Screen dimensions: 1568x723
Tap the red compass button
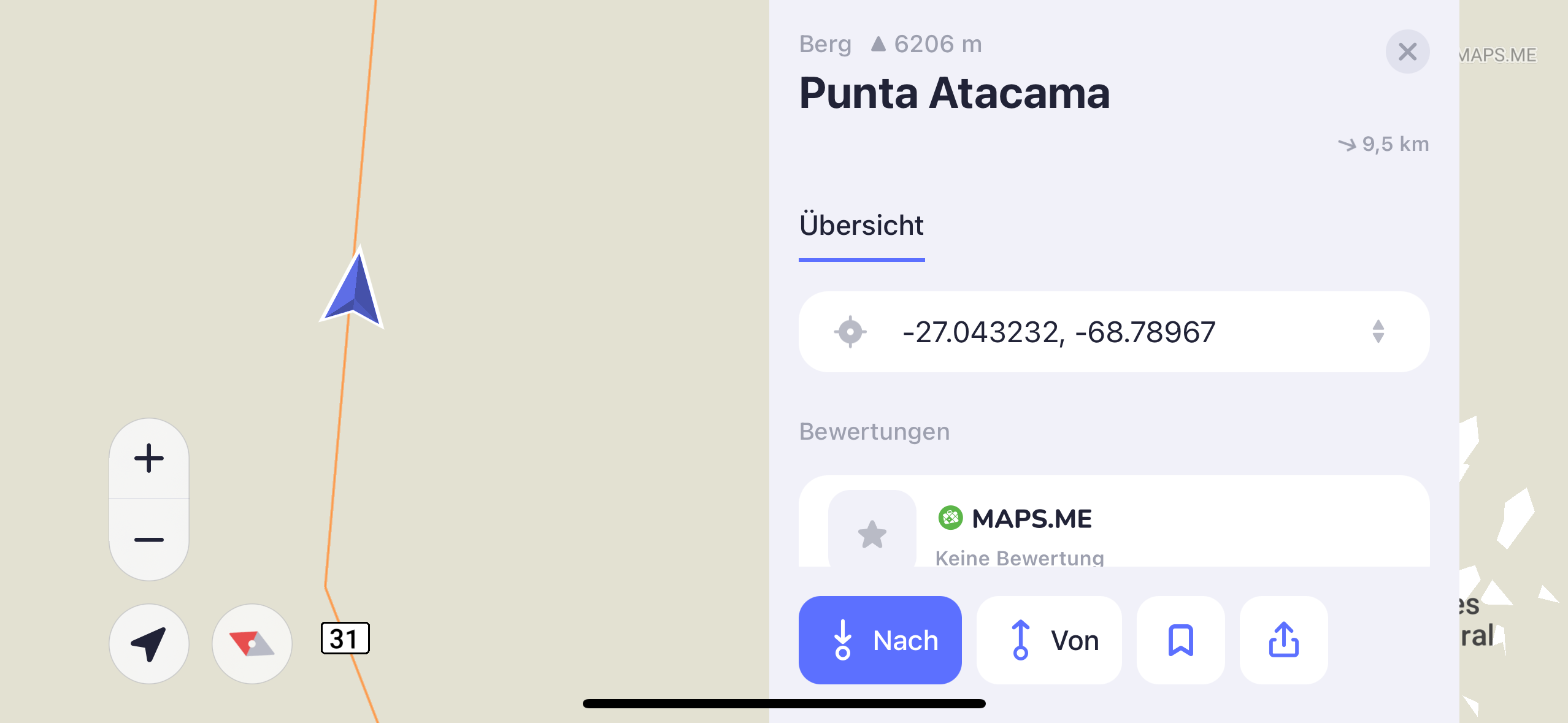252,643
